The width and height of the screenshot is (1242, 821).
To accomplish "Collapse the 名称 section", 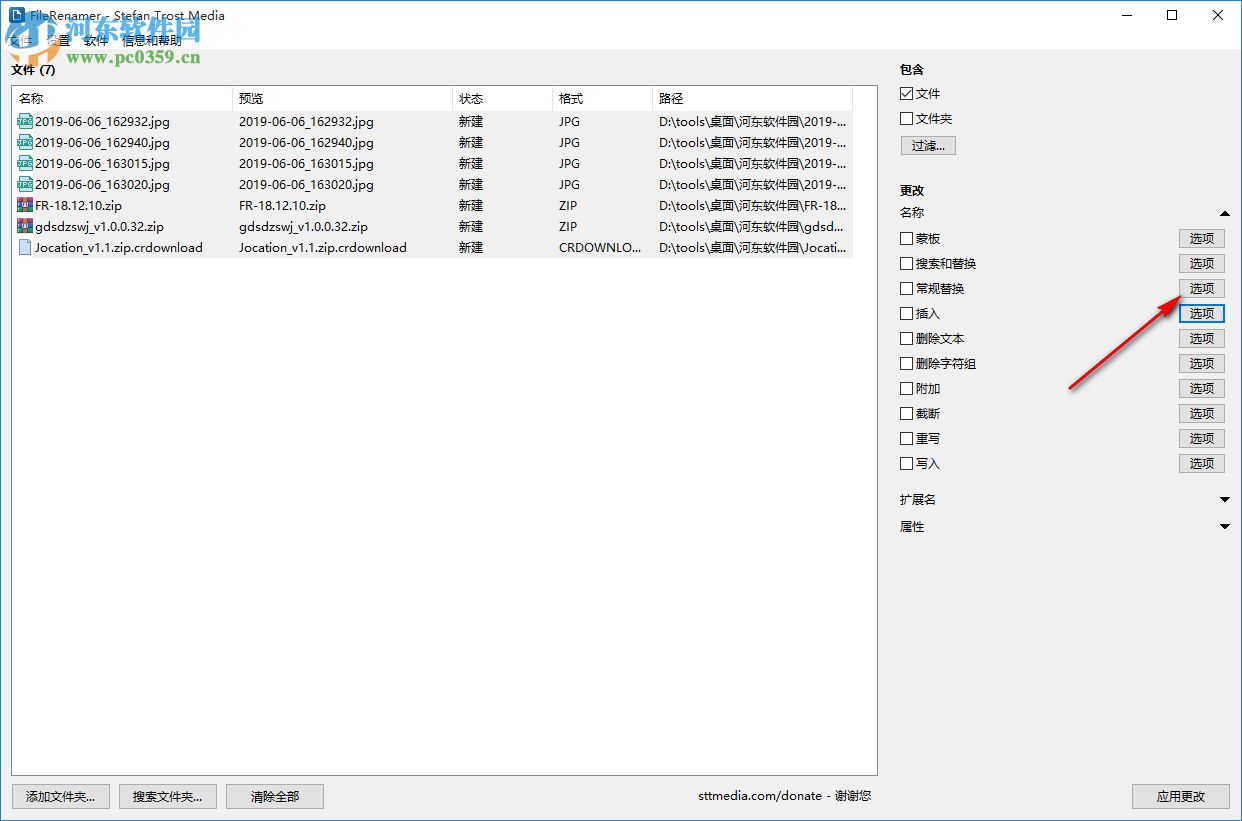I will pyautogui.click(x=1225, y=213).
